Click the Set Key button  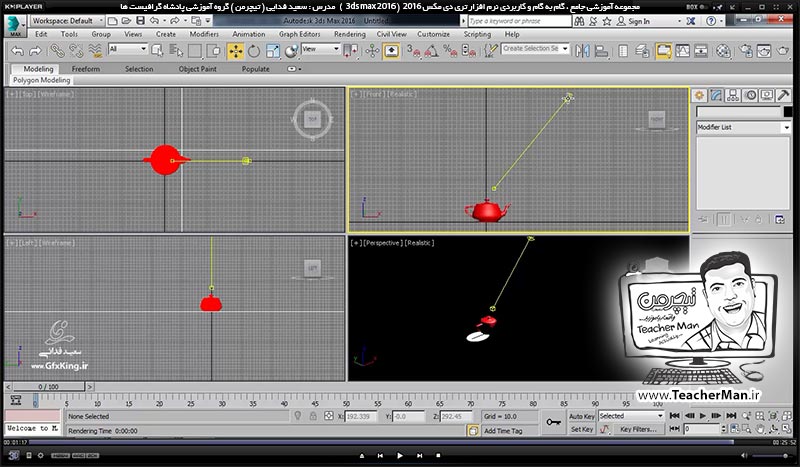point(582,429)
